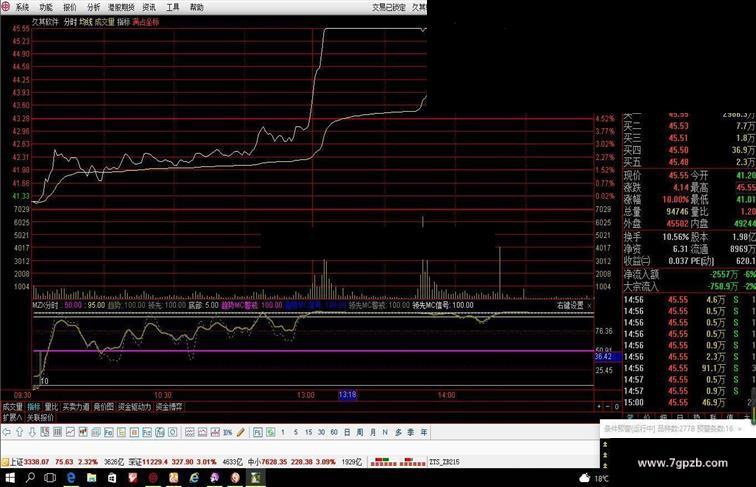The width and height of the screenshot is (756, 487).
Task: Click the 10% toolbar icon
Action: (228, 432)
